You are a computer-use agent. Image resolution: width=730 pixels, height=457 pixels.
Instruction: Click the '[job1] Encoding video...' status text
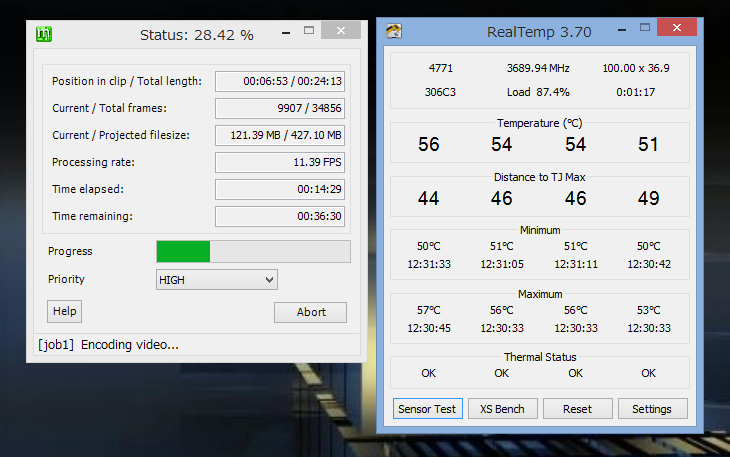tap(108, 345)
